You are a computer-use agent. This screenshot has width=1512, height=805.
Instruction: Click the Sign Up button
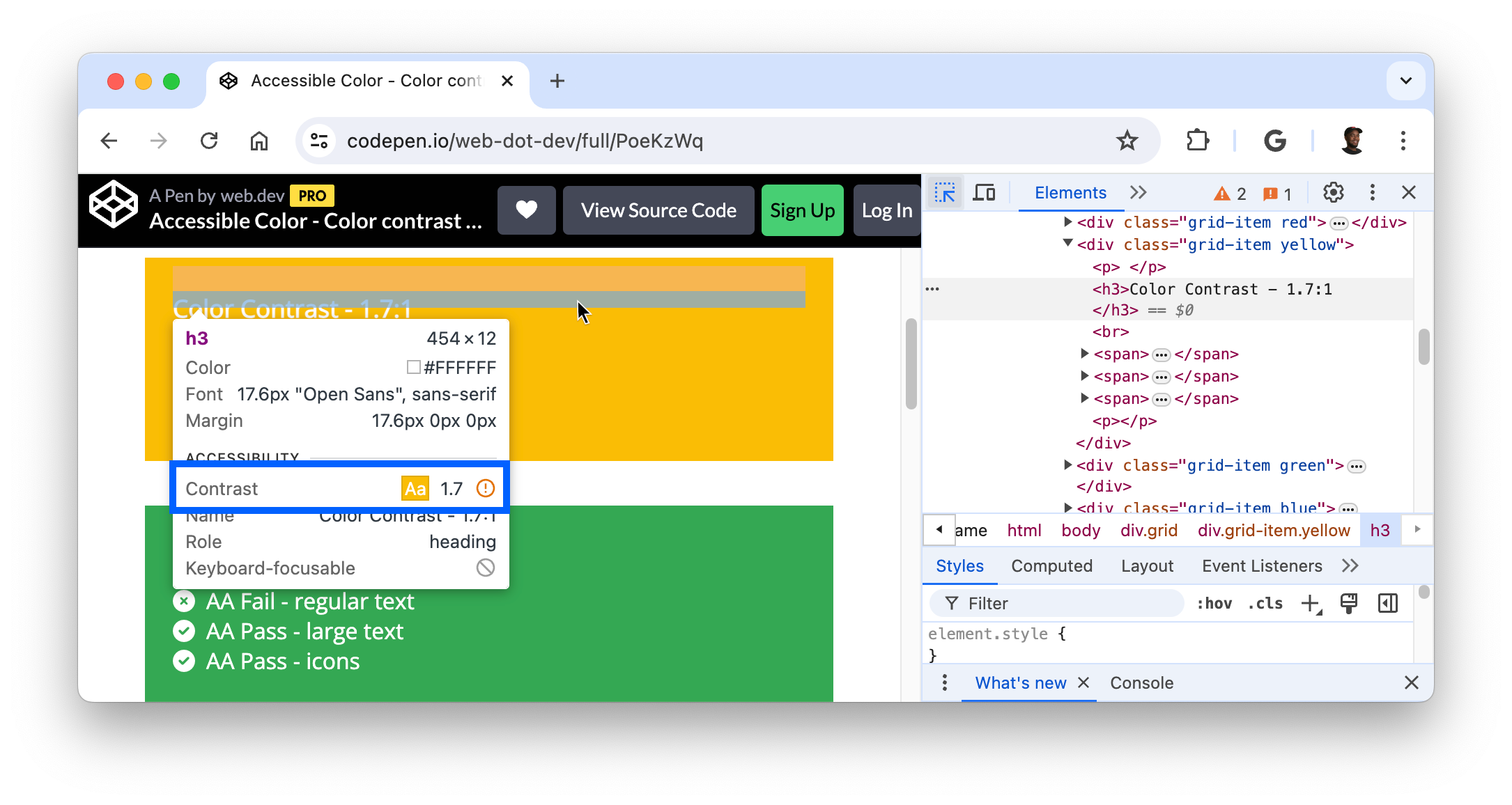[803, 210]
